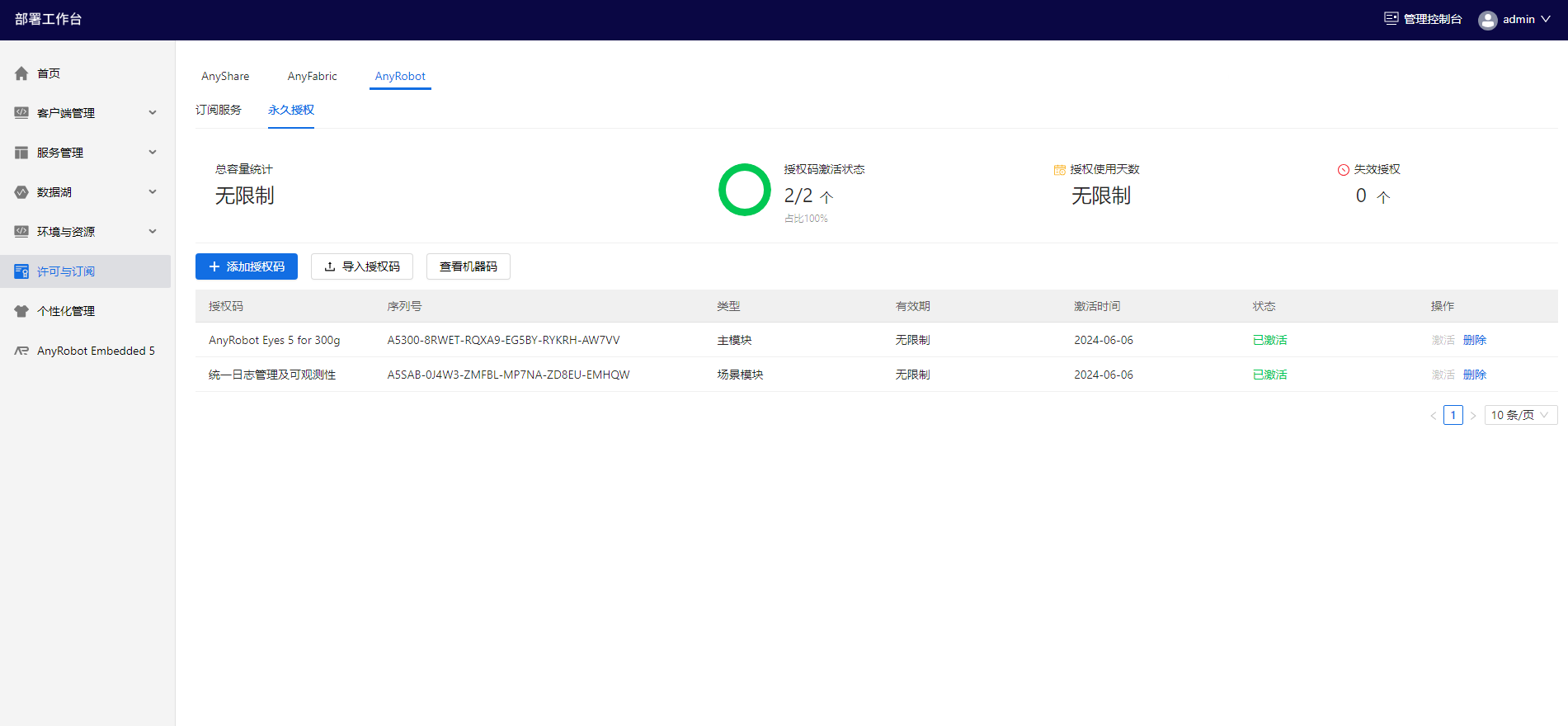This screenshot has height=726, width=1568.
Task: Click the 序列号 column header
Action: [404, 306]
